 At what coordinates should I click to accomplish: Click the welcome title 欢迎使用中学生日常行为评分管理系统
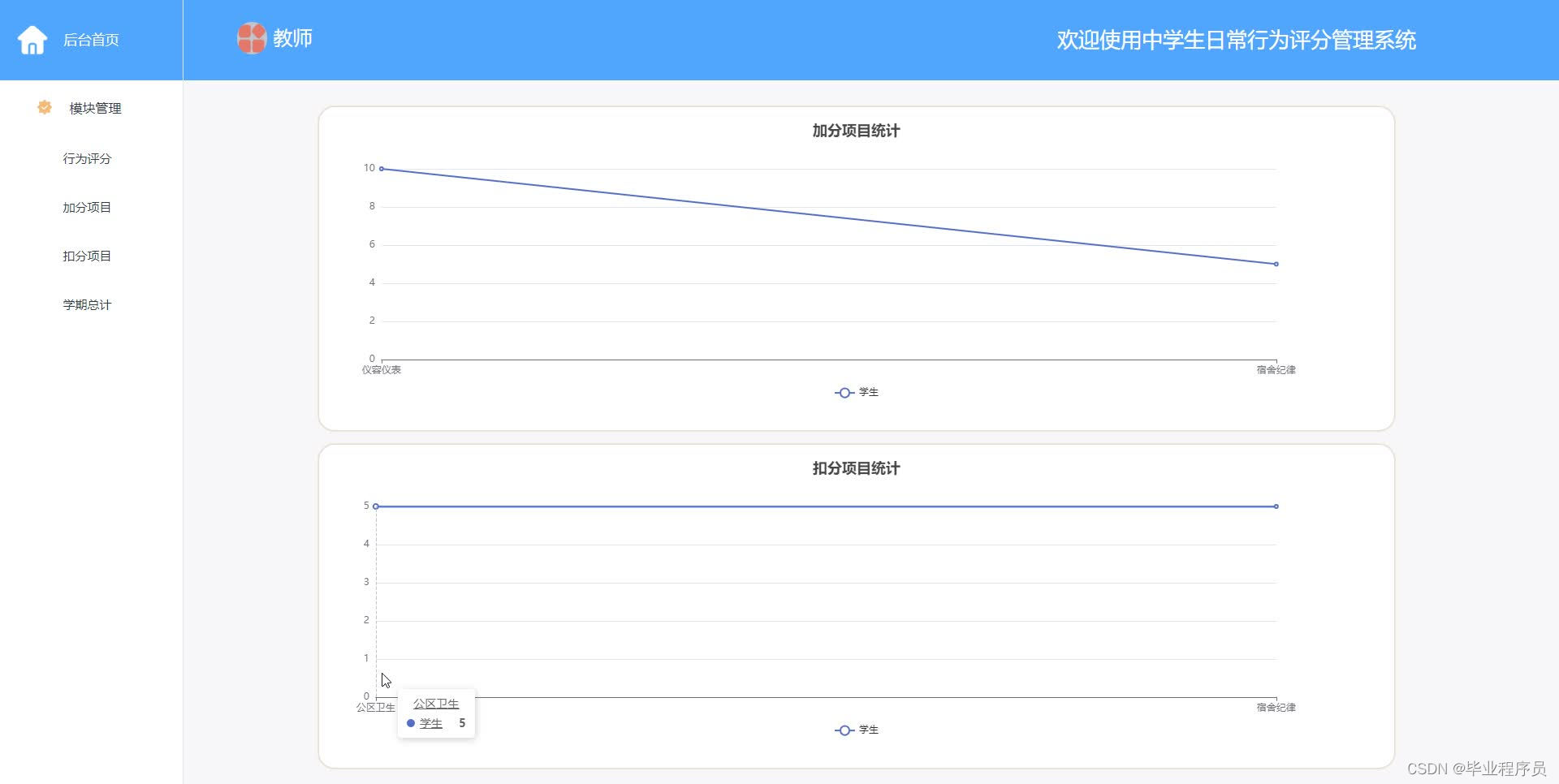1236,40
